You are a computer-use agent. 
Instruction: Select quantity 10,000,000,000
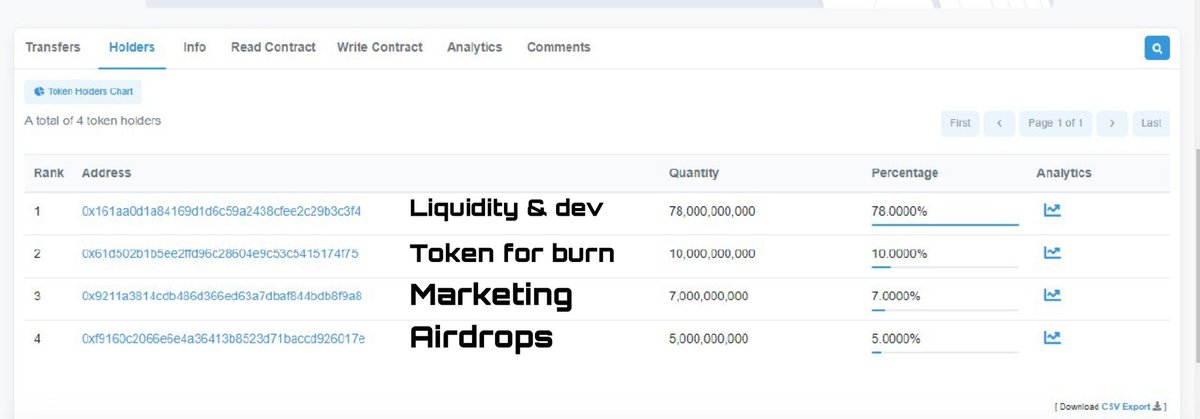712,254
